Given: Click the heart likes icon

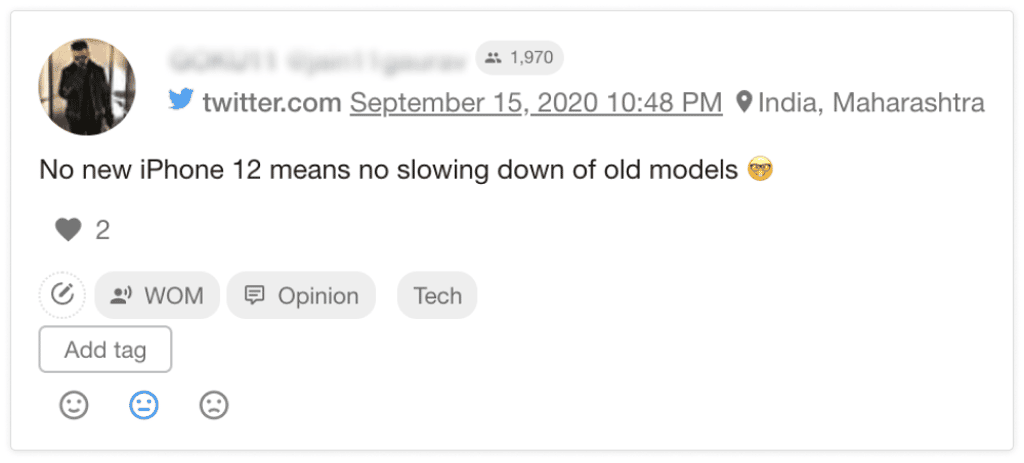Looking at the screenshot, I should click(68, 230).
